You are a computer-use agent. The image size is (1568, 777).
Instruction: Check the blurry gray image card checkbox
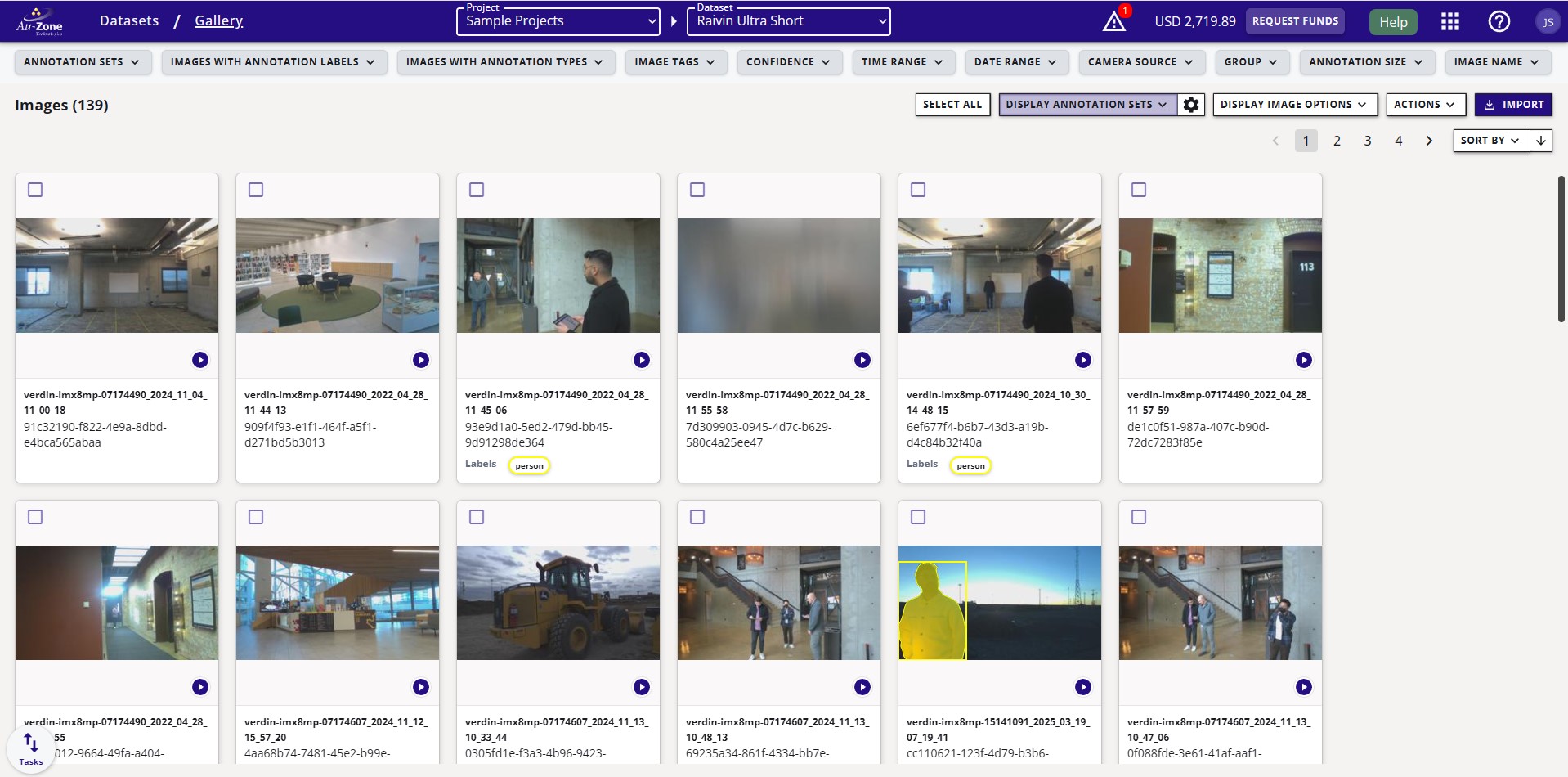point(697,190)
